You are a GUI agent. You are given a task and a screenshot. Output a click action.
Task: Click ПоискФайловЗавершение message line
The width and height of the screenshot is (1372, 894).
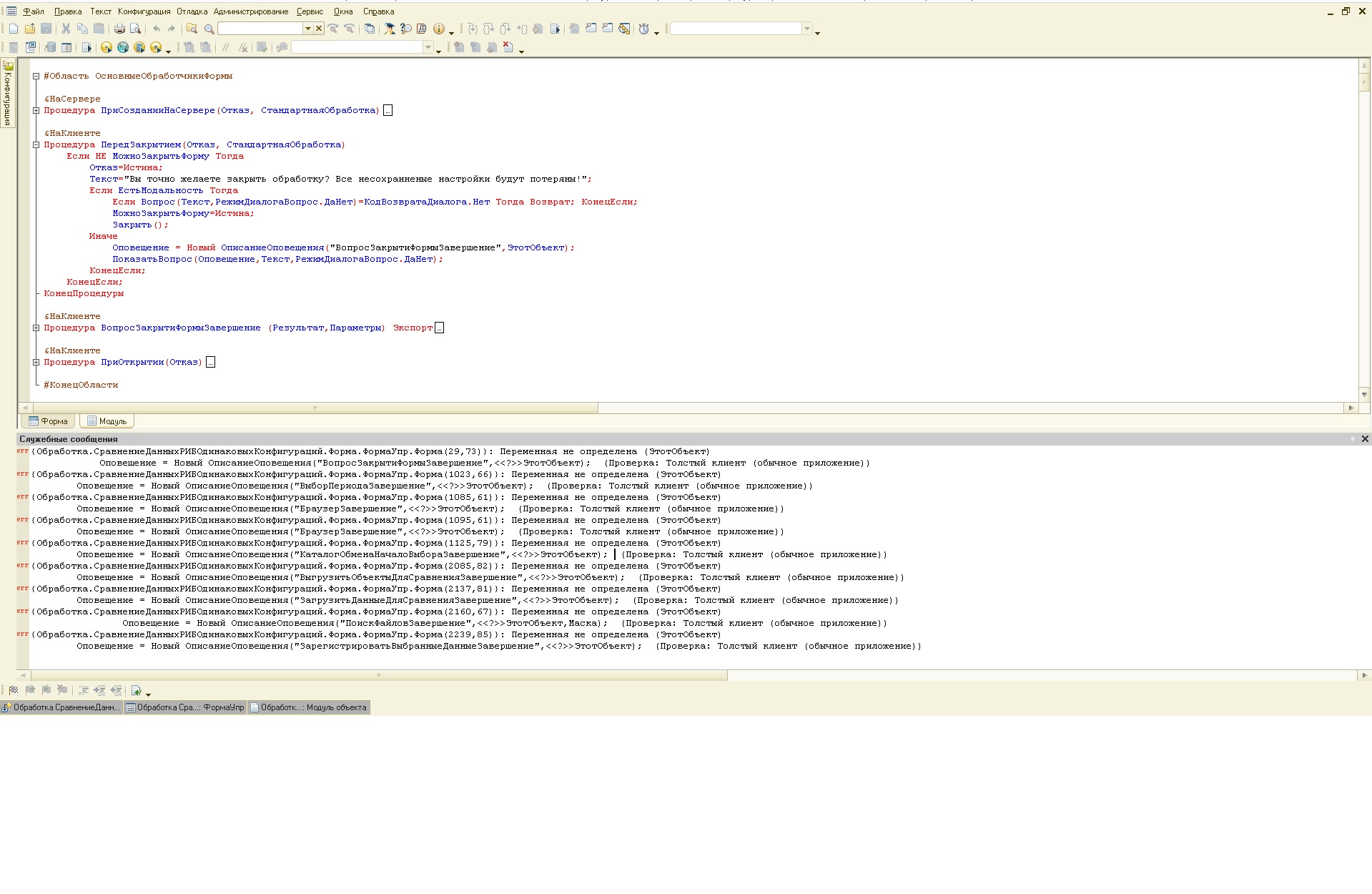504,623
